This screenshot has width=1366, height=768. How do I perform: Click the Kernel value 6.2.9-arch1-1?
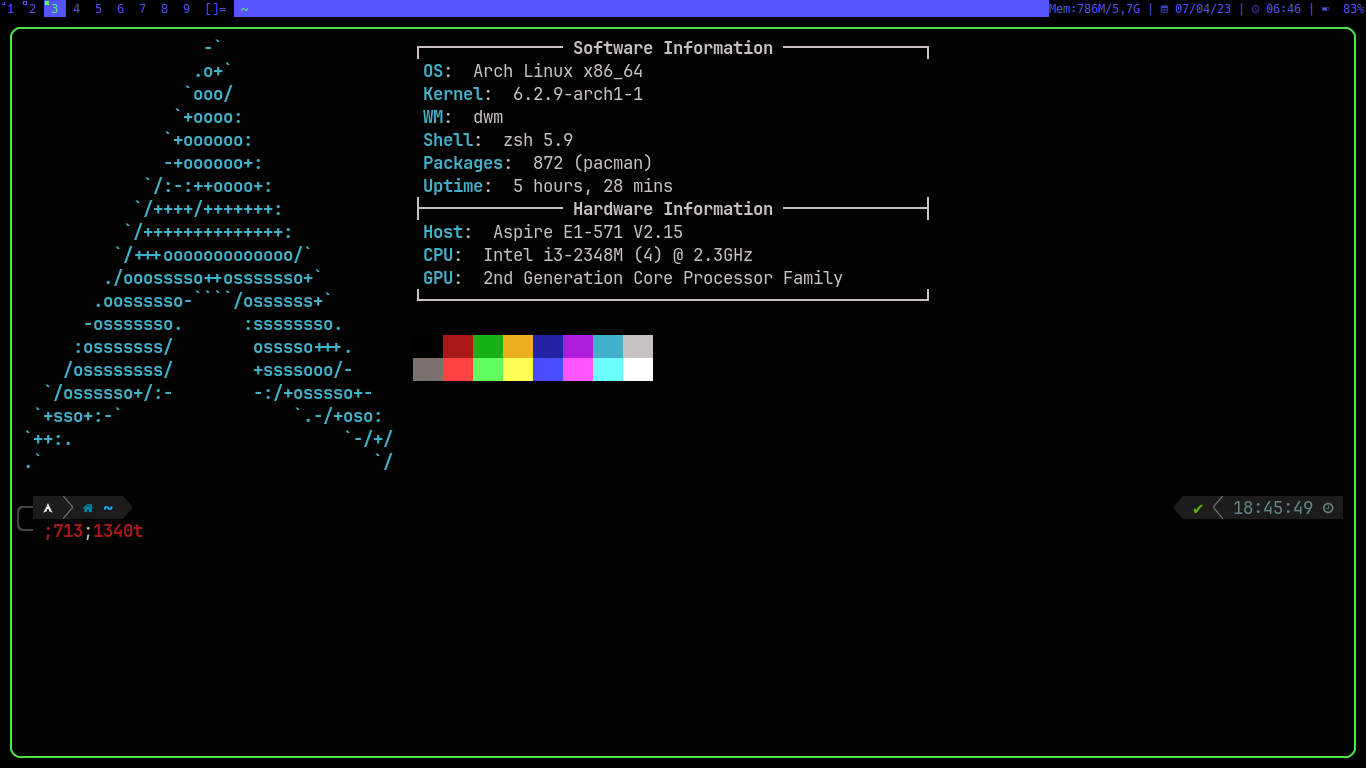pyautogui.click(x=578, y=94)
